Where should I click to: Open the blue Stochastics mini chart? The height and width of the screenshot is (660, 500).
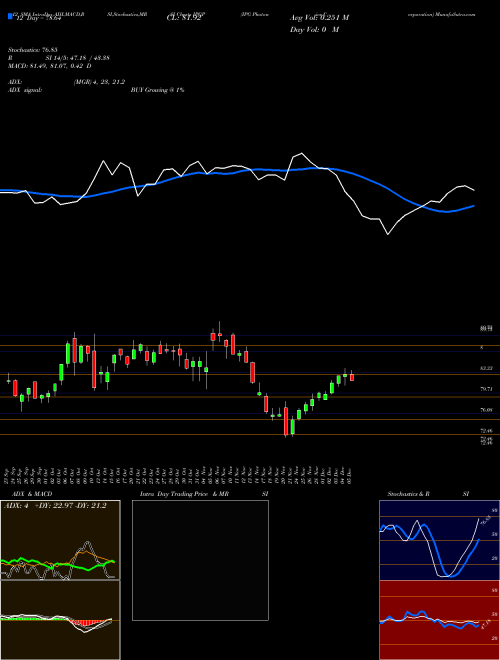pos(439,540)
